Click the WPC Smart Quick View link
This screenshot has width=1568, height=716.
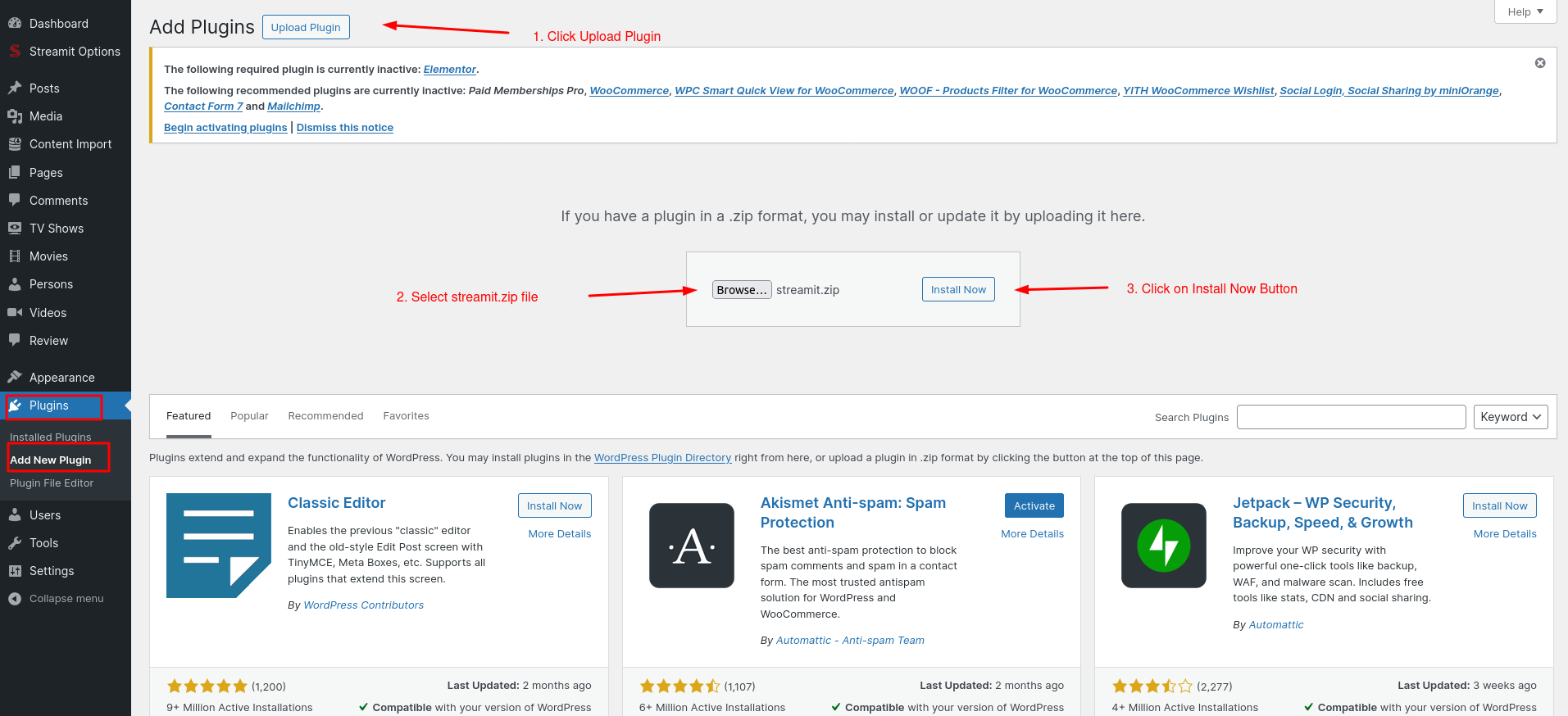point(784,91)
